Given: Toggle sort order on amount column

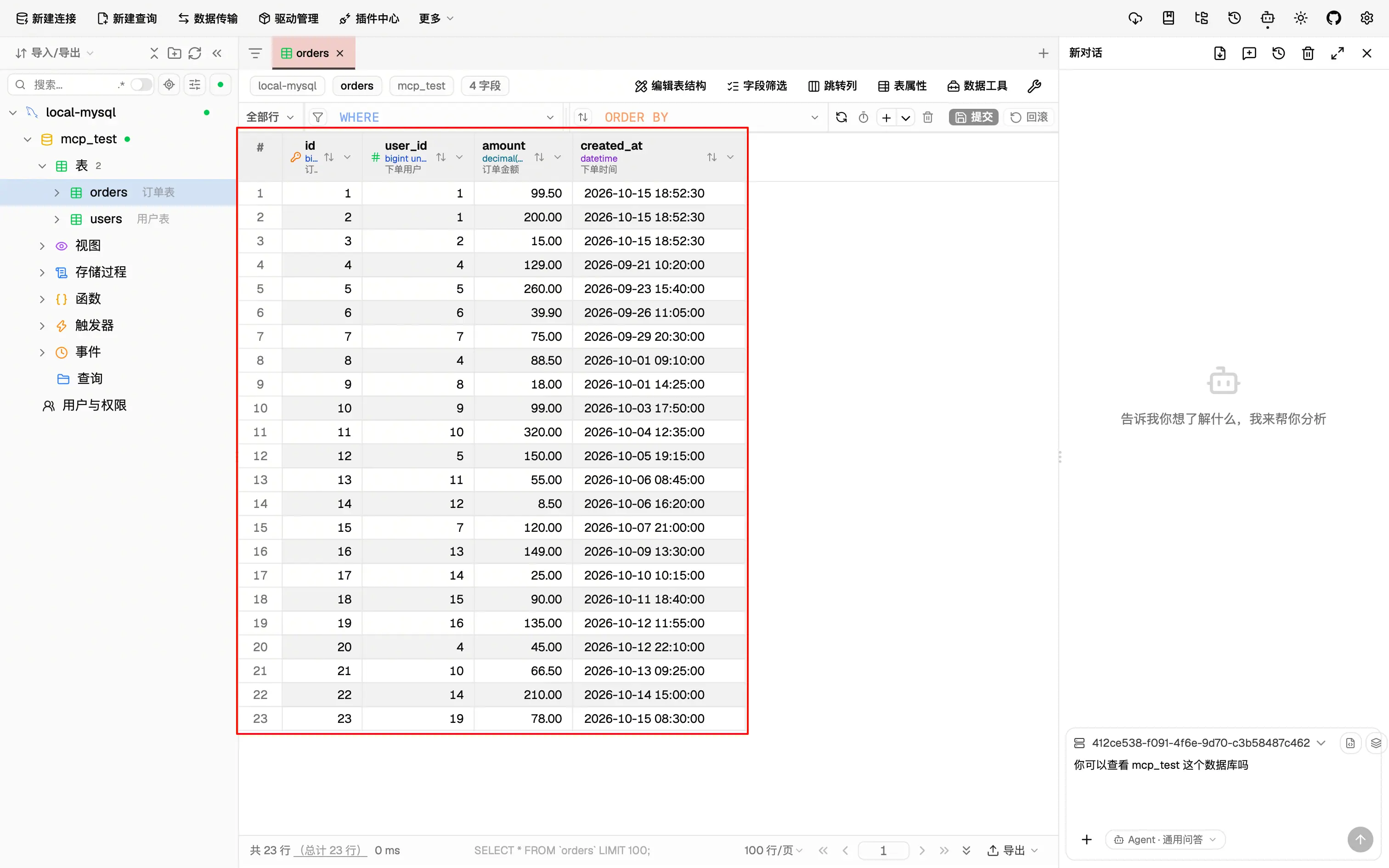Looking at the screenshot, I should pyautogui.click(x=539, y=157).
